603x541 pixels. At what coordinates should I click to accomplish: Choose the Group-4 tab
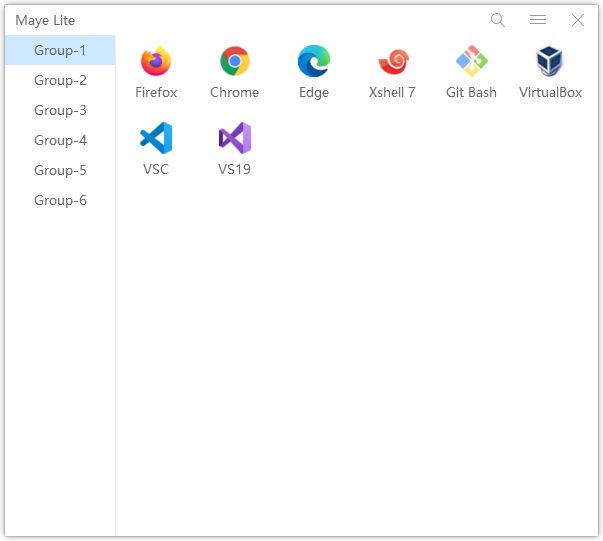pos(60,140)
